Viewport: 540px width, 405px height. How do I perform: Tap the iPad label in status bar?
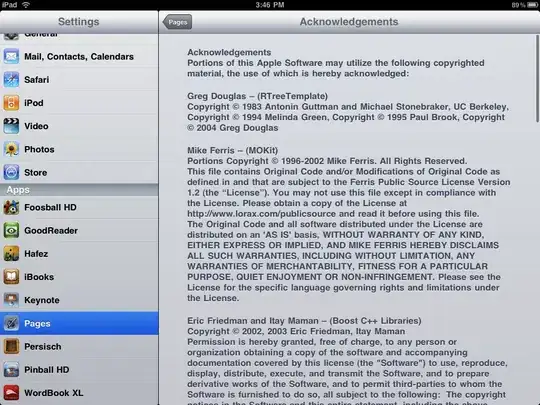(9, 5)
